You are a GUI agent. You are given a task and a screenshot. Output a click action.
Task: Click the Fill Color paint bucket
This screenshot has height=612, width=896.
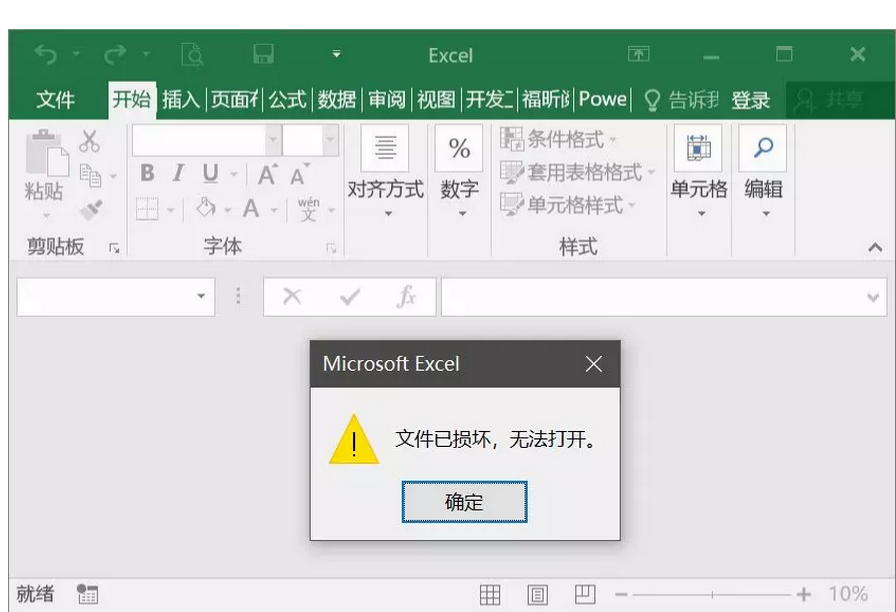(x=206, y=207)
